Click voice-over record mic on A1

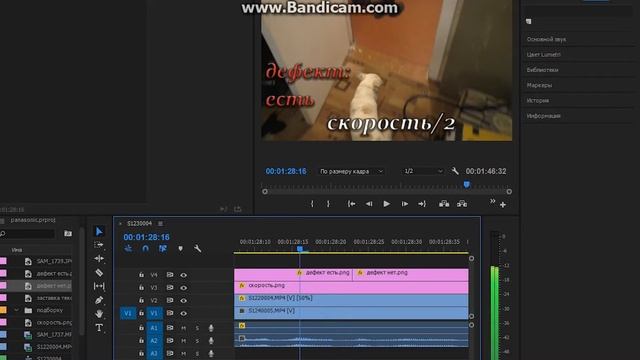[211, 328]
